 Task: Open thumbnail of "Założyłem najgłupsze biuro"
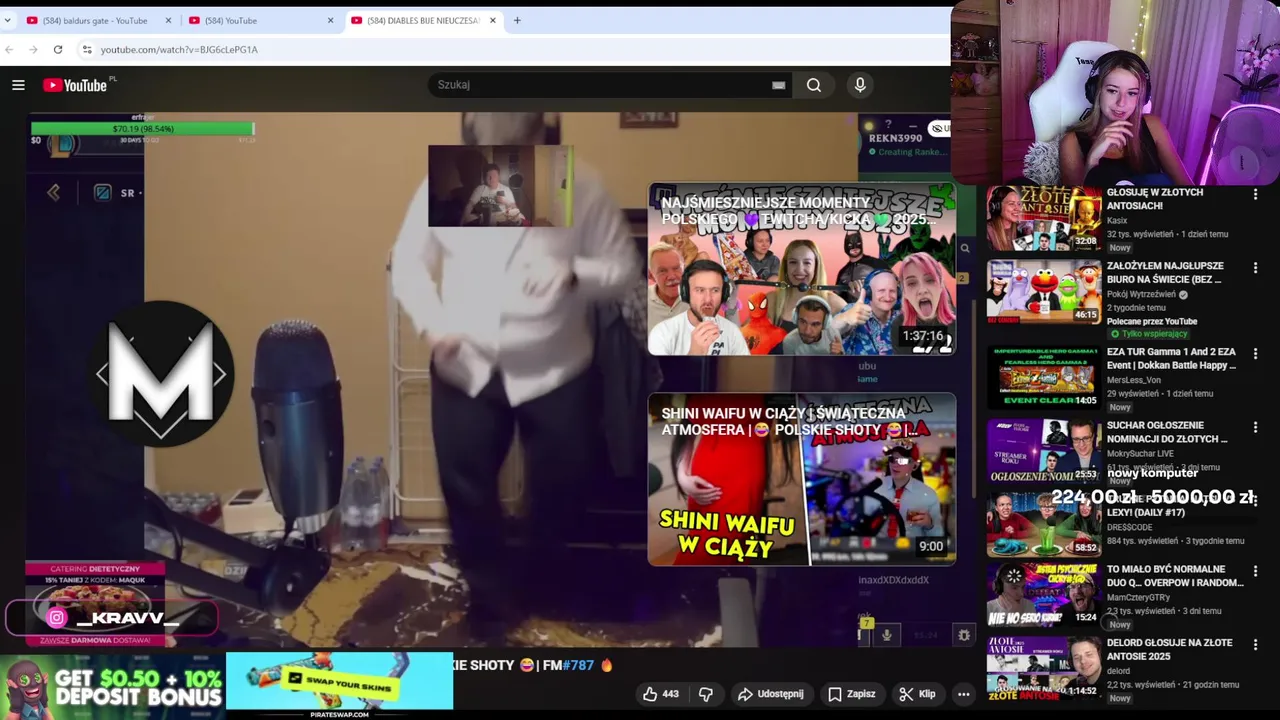[1044, 293]
